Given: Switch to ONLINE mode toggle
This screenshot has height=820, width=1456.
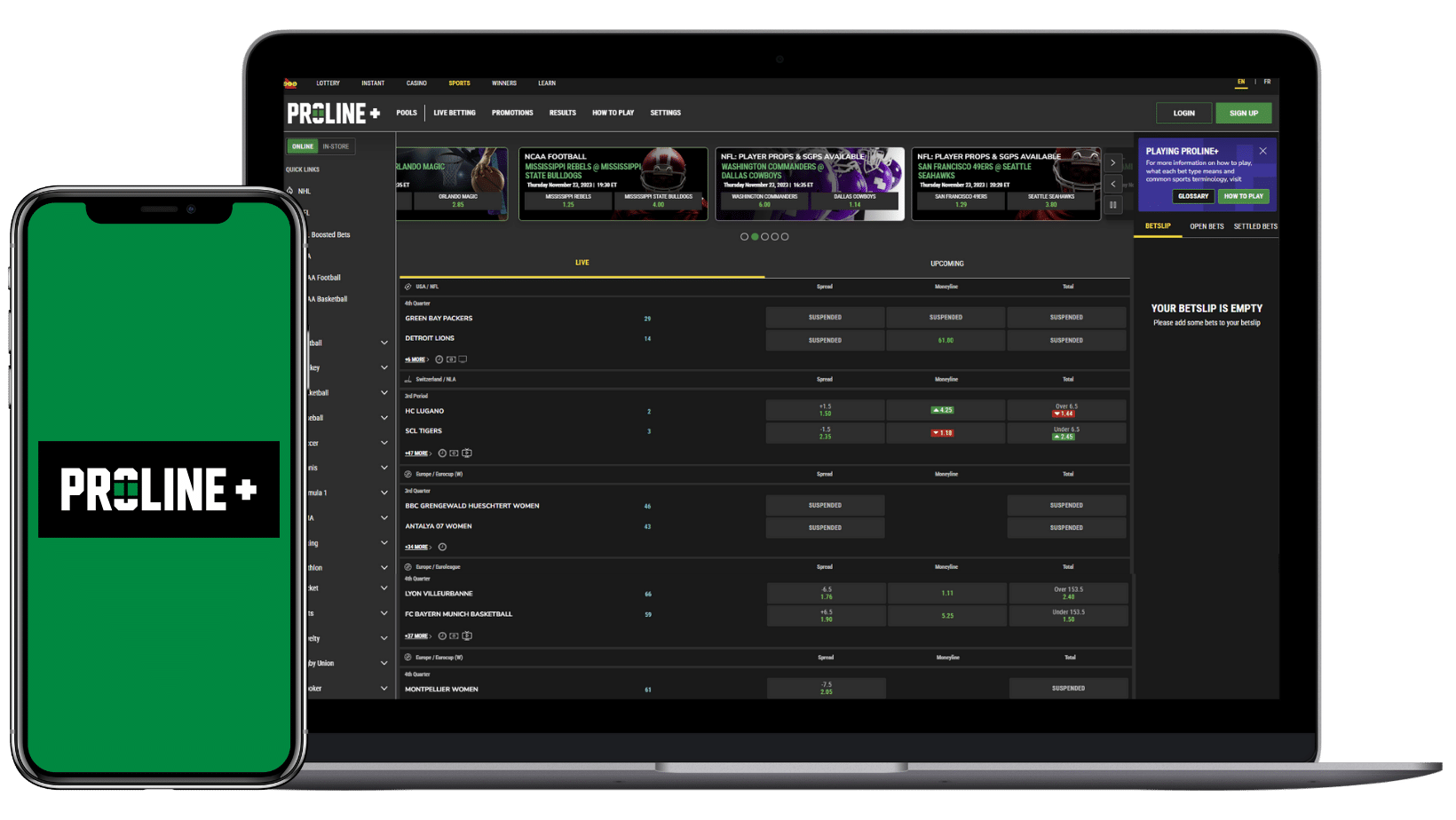Looking at the screenshot, I should click(303, 146).
